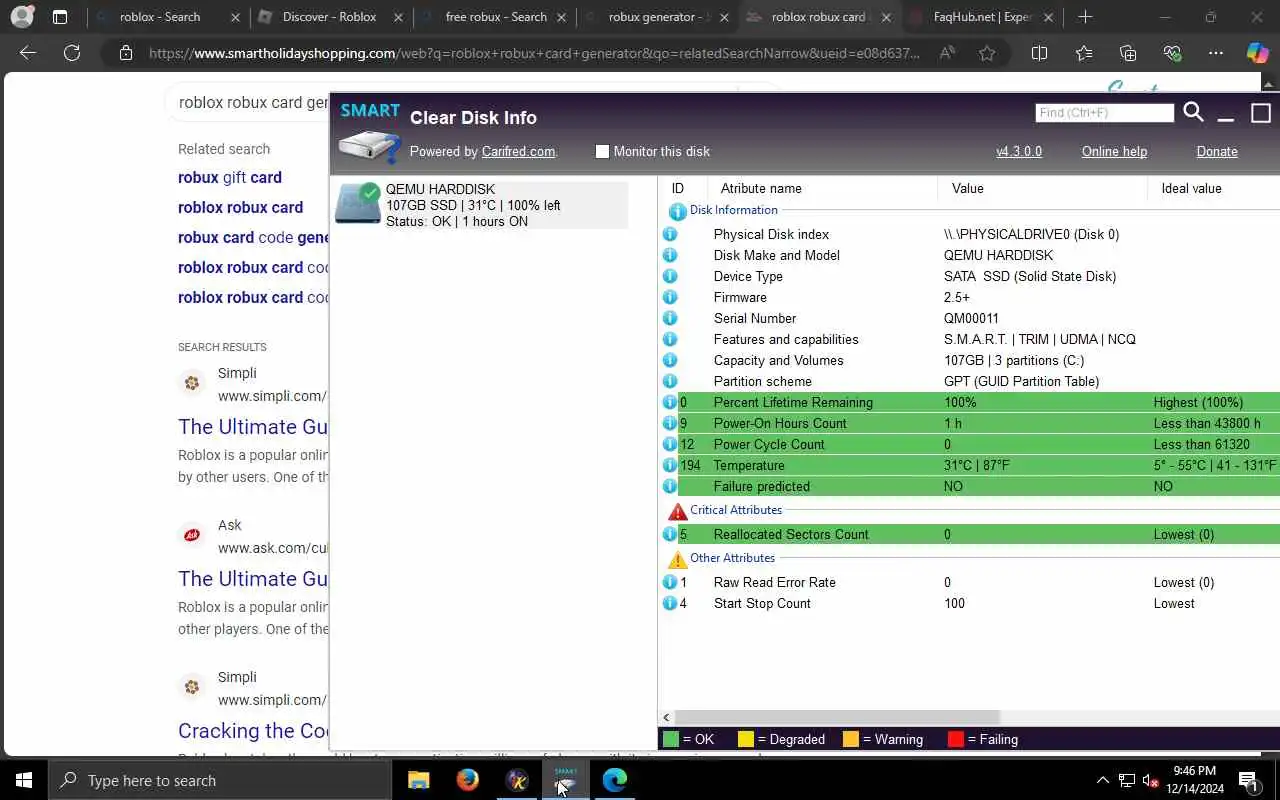Click the info icon beside Partition scheme
Screen dimensions: 1280x800
(x=670, y=381)
